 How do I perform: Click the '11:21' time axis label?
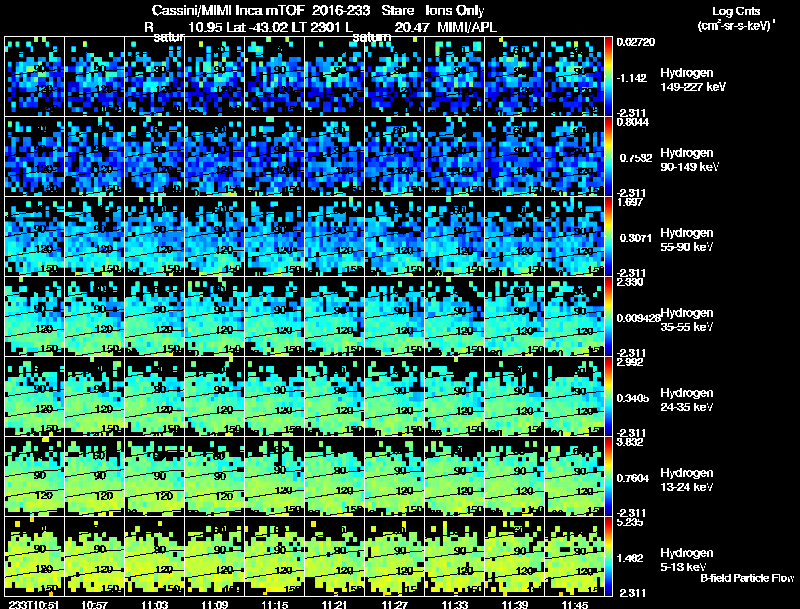pos(335,604)
